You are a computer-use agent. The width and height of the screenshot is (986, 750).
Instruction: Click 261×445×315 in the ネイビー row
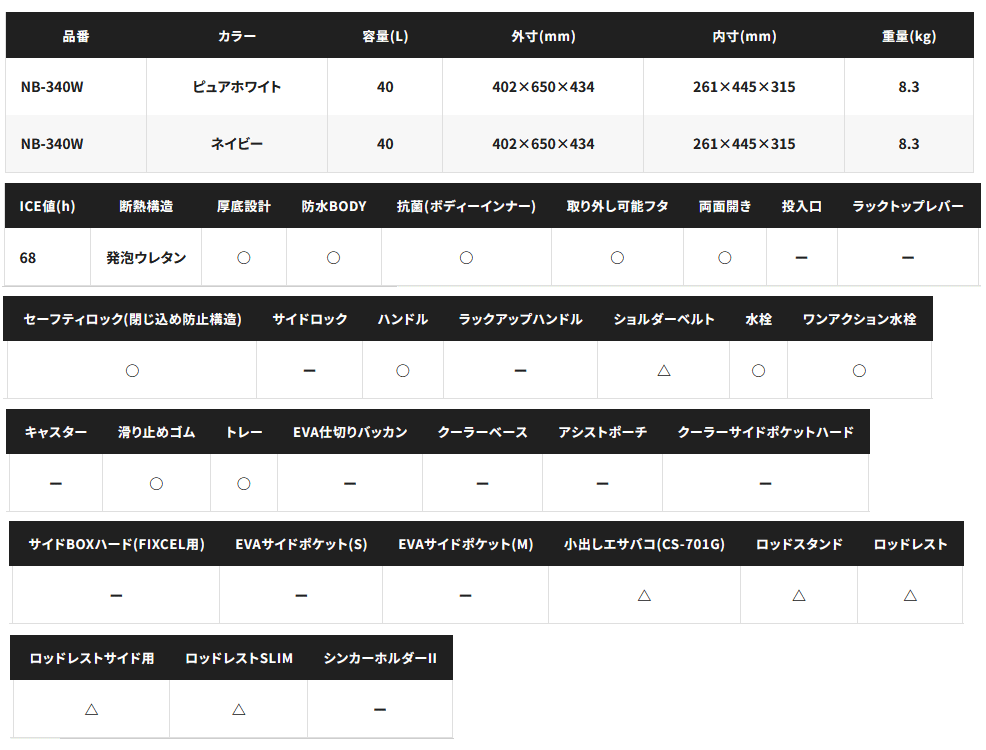(744, 144)
